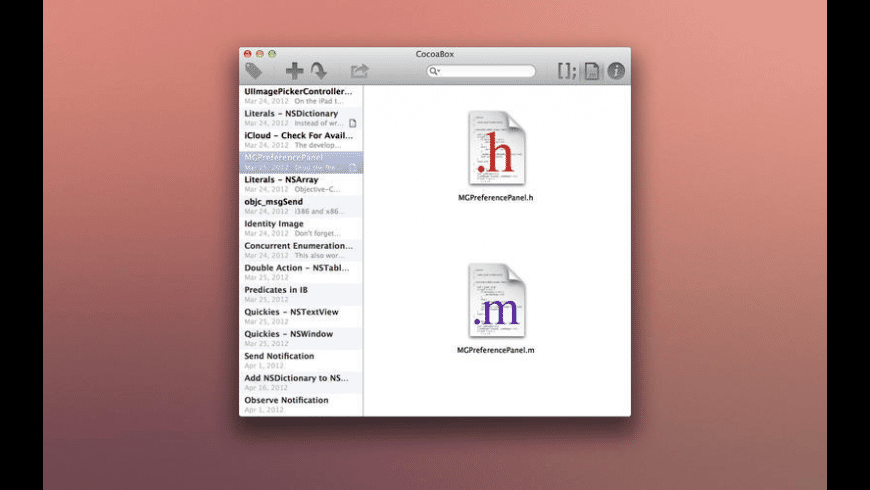Minimize the CocoaBox window

pyautogui.click(x=260, y=54)
